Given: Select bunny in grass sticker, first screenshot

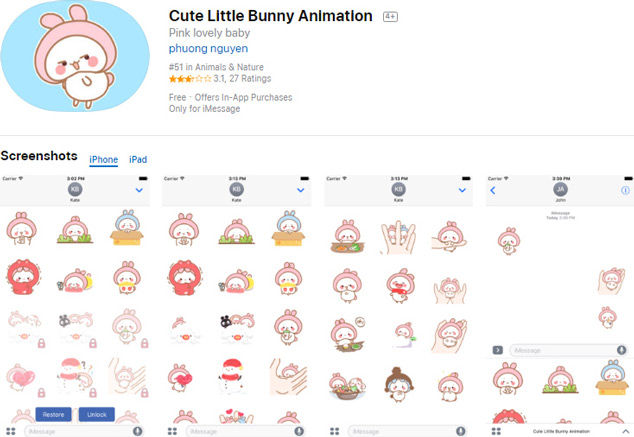Looking at the screenshot, I should (x=75, y=230).
